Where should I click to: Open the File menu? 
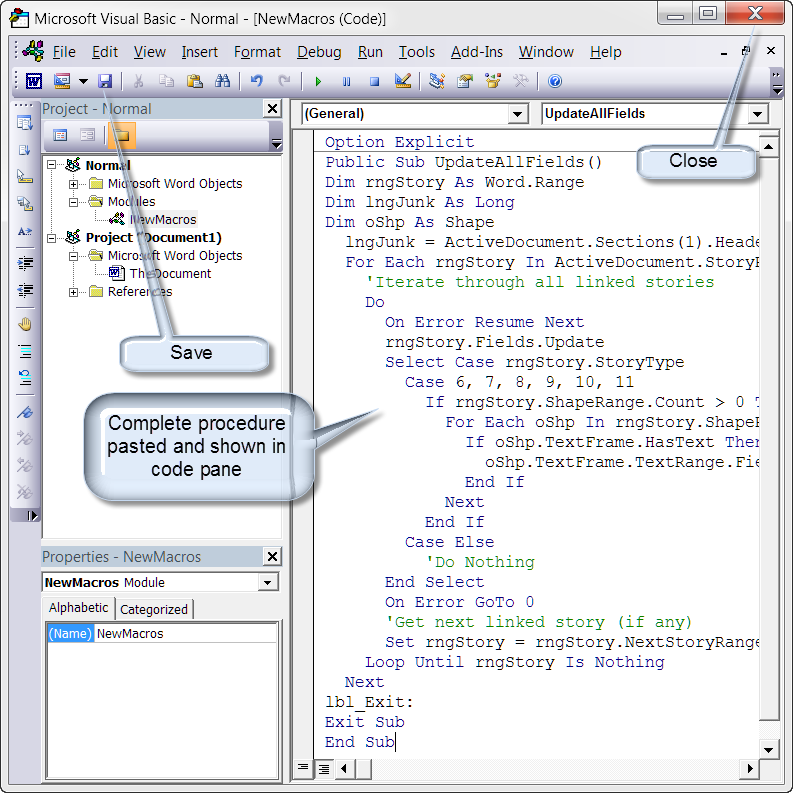point(64,52)
